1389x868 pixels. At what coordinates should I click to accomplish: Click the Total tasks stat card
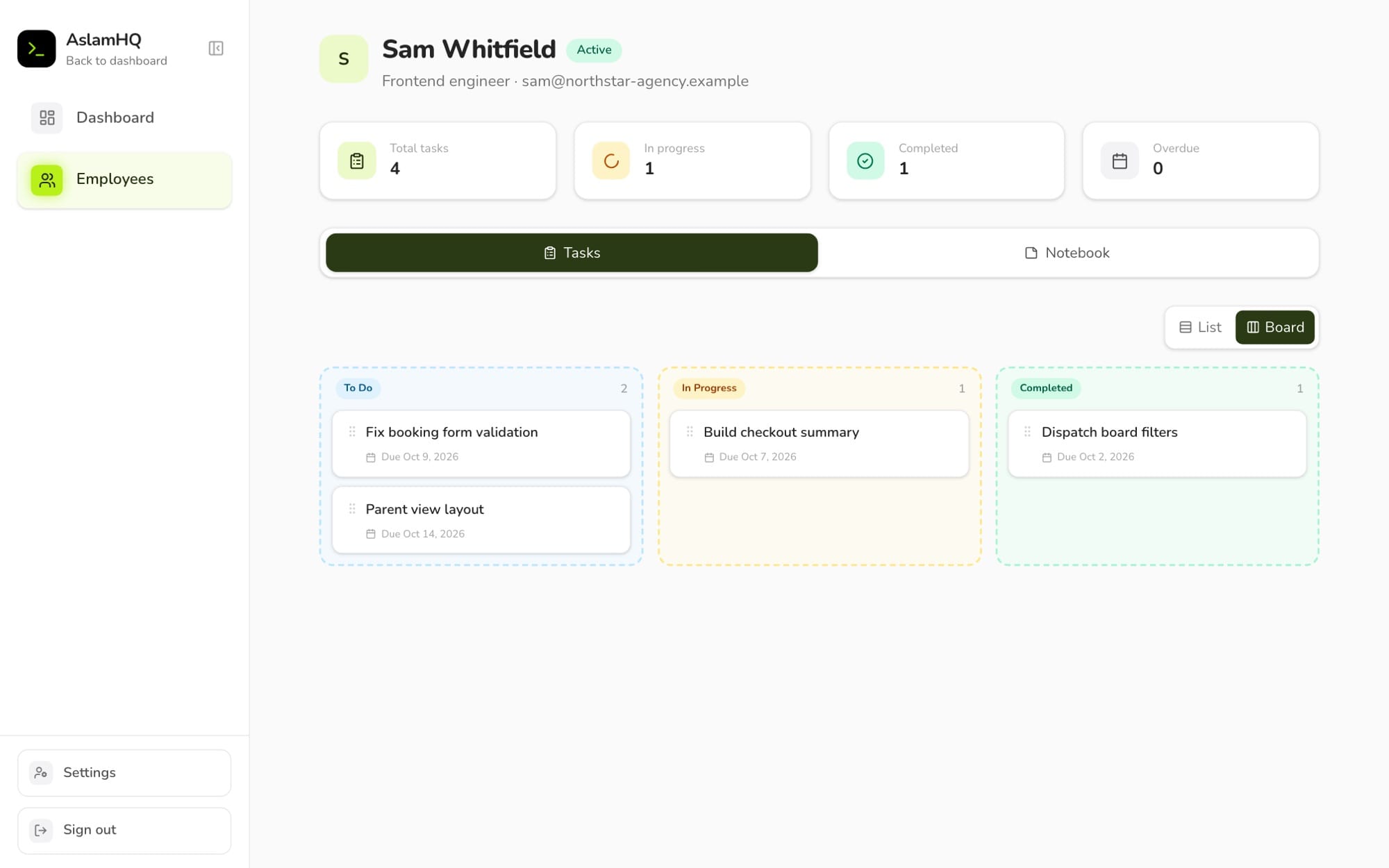click(438, 161)
